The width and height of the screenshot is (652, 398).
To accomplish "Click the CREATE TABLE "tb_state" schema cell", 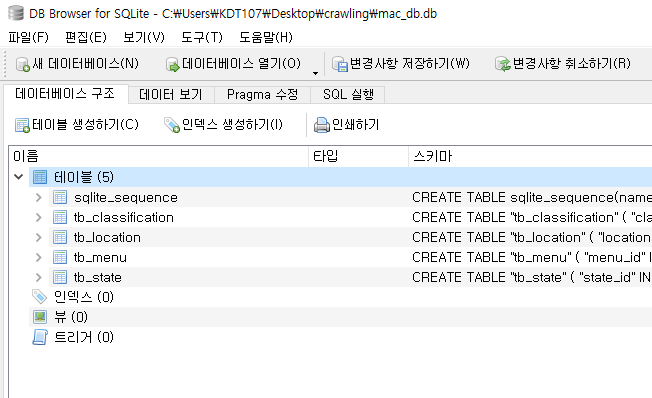I will (531, 277).
